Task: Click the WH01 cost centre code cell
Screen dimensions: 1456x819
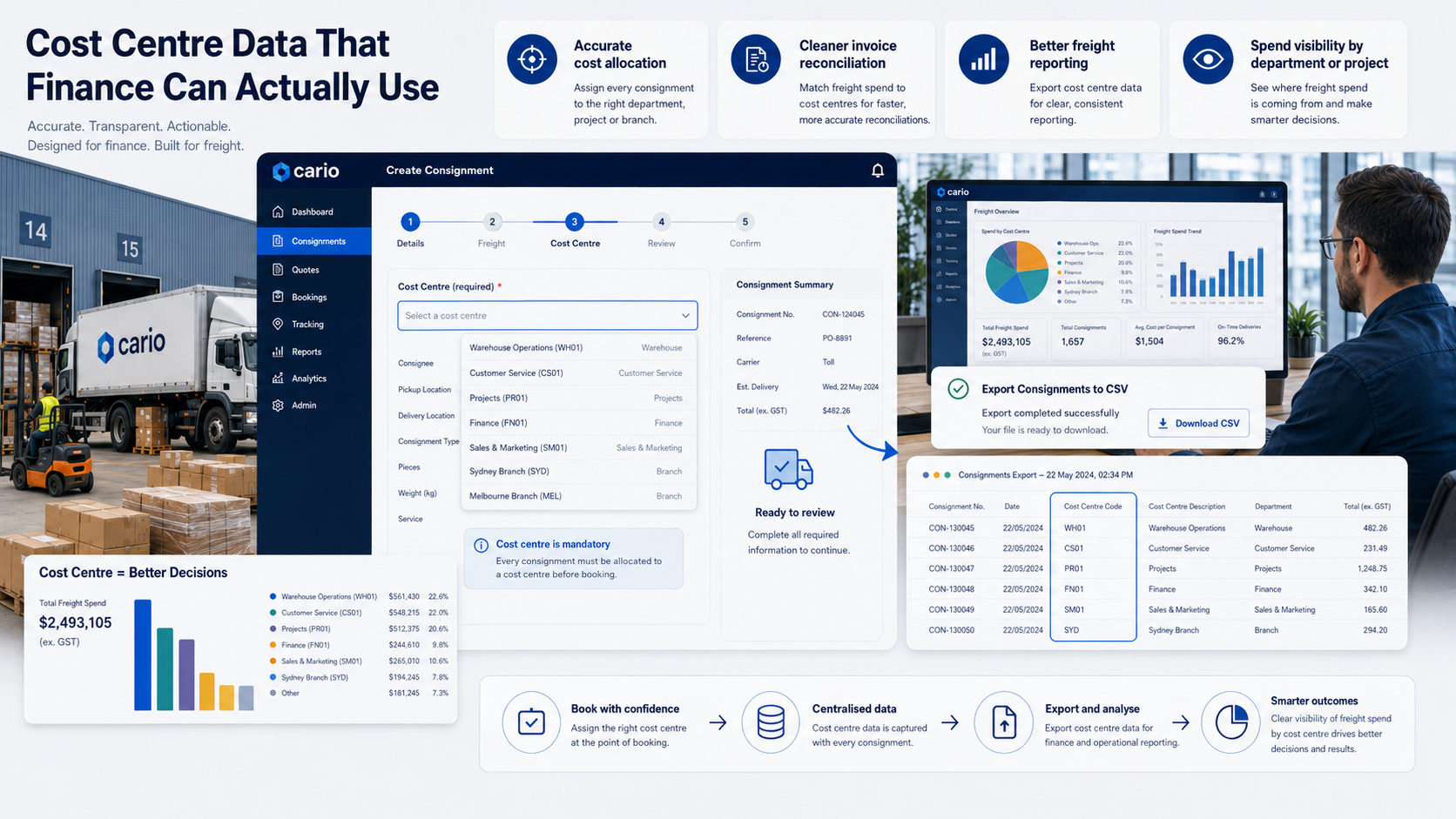Action: pyautogui.click(x=1075, y=528)
